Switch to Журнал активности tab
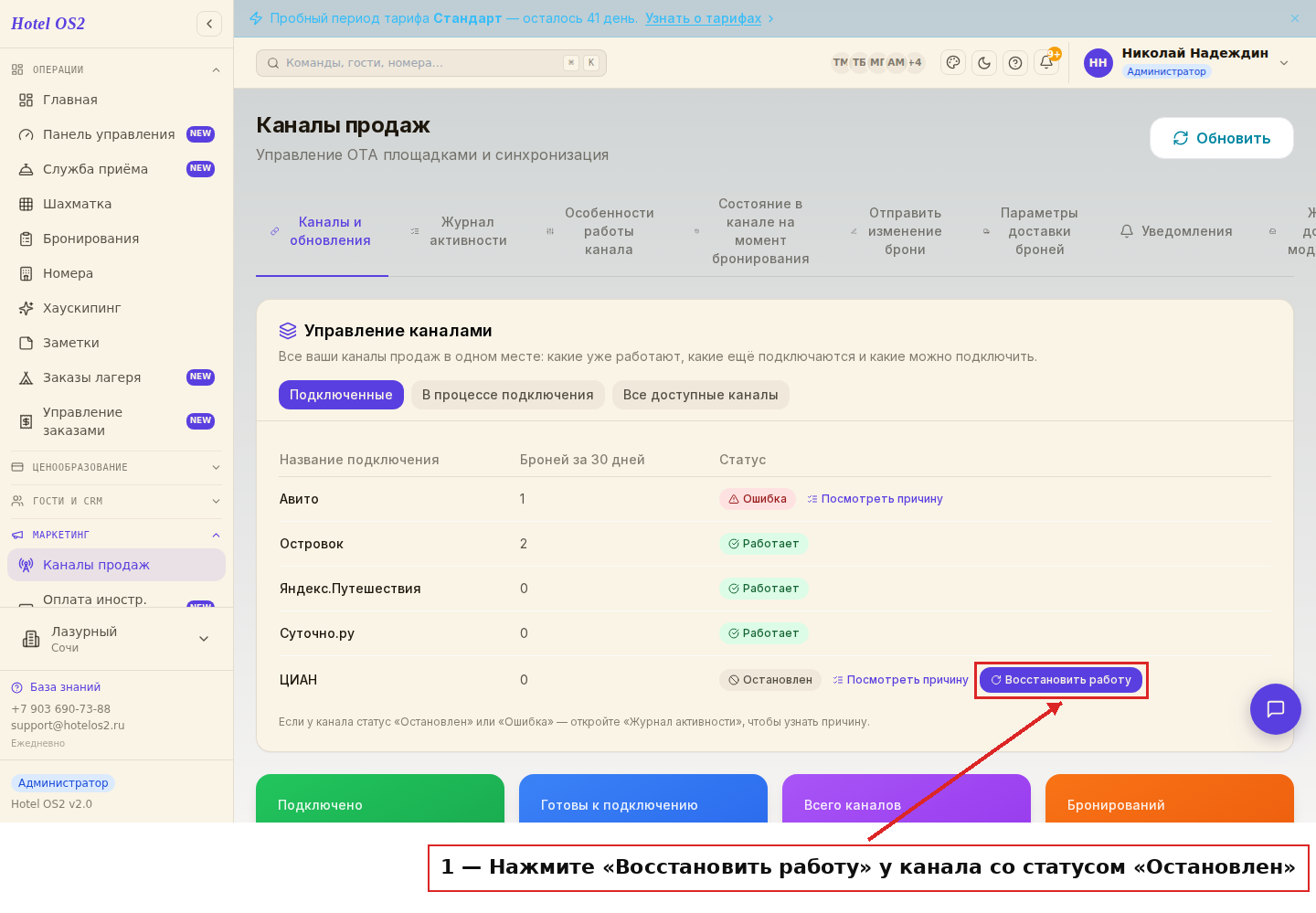Viewport: 1316px width, 913px height. click(x=458, y=231)
